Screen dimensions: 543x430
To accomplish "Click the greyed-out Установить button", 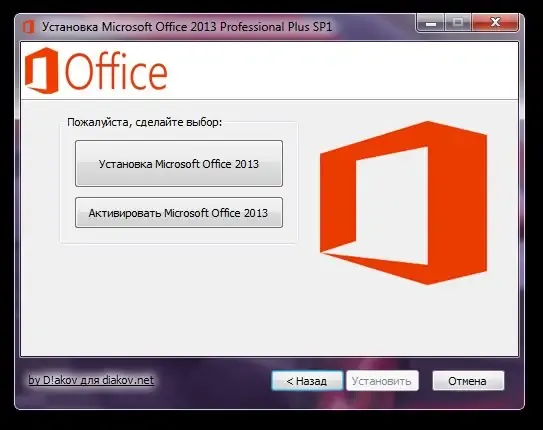I will (x=382, y=381).
